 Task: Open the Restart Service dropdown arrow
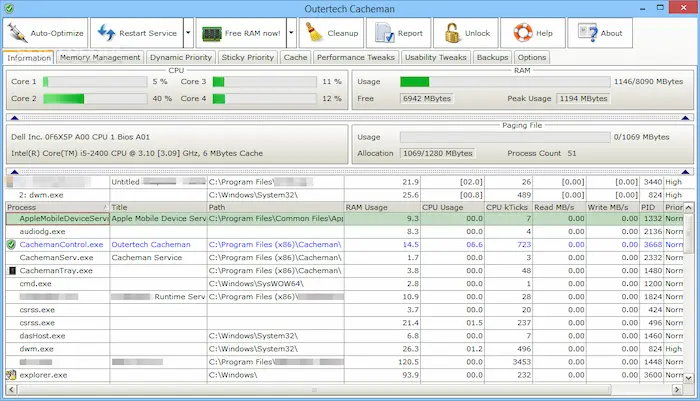[x=188, y=33]
